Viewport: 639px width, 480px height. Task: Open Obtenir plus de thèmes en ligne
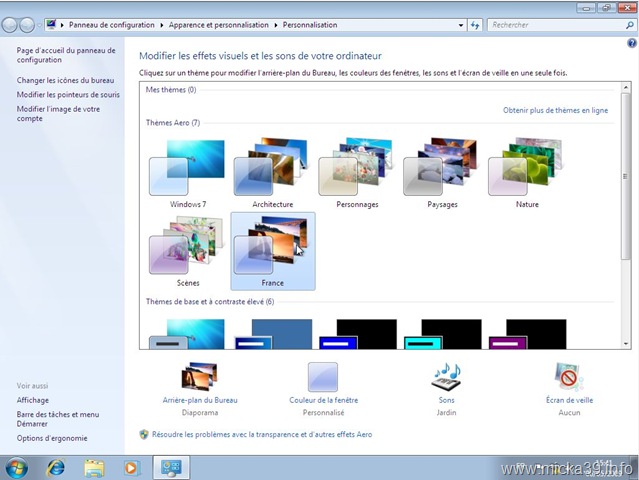555,110
